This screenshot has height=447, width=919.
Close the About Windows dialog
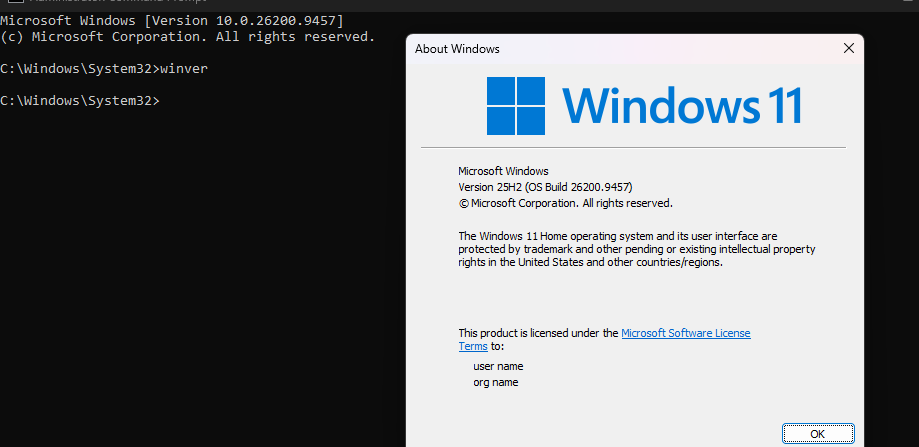pyautogui.click(x=848, y=49)
